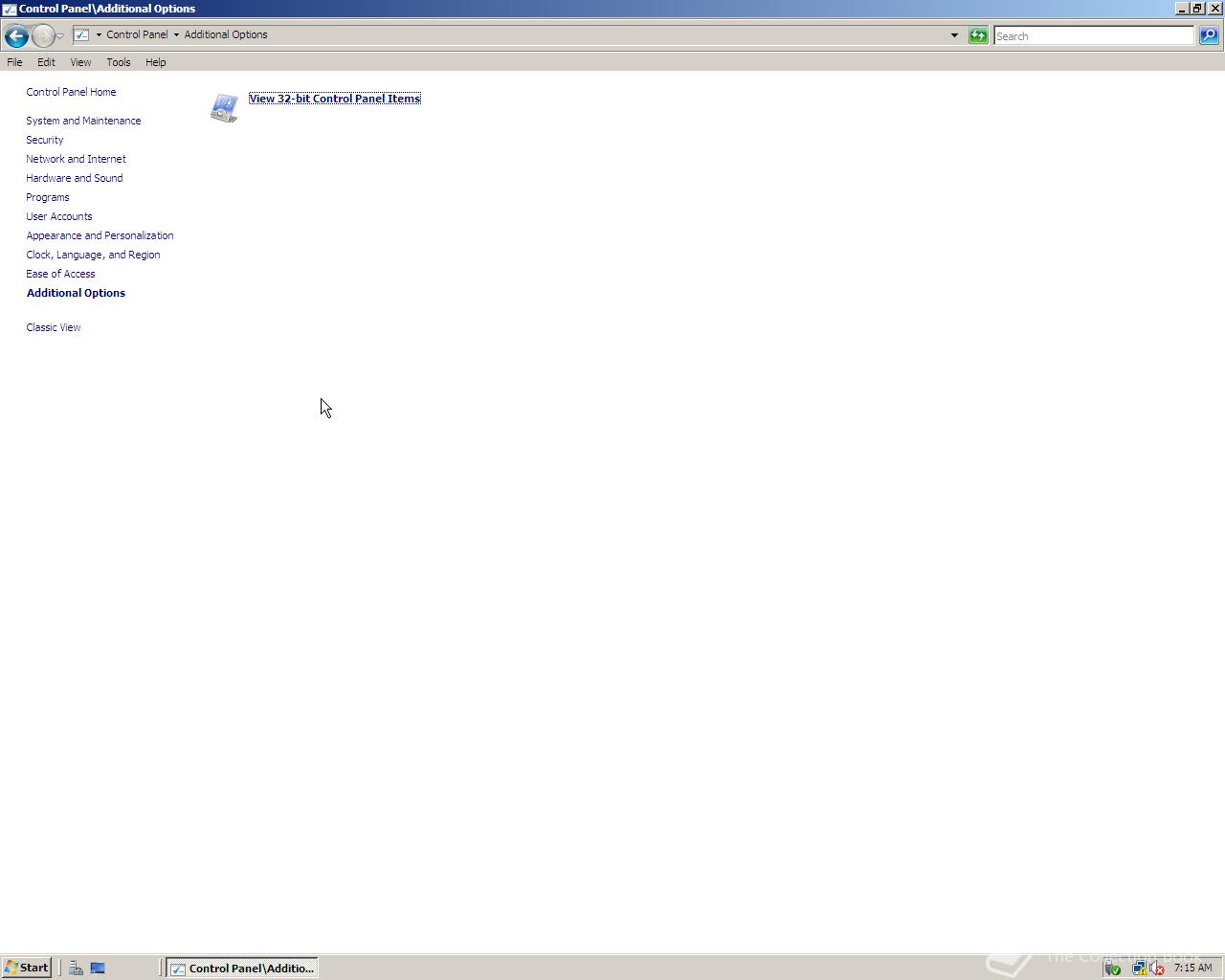This screenshot has height=980, width=1225.
Task: Open the File menu
Action: point(14,62)
